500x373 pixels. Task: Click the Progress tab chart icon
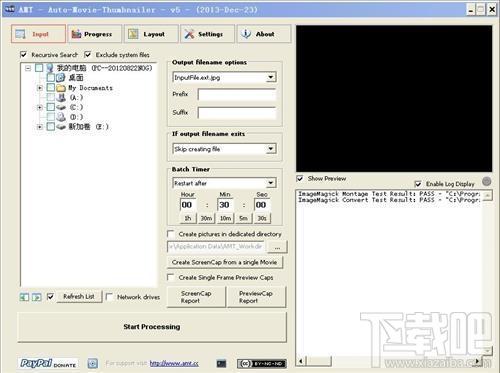point(76,34)
